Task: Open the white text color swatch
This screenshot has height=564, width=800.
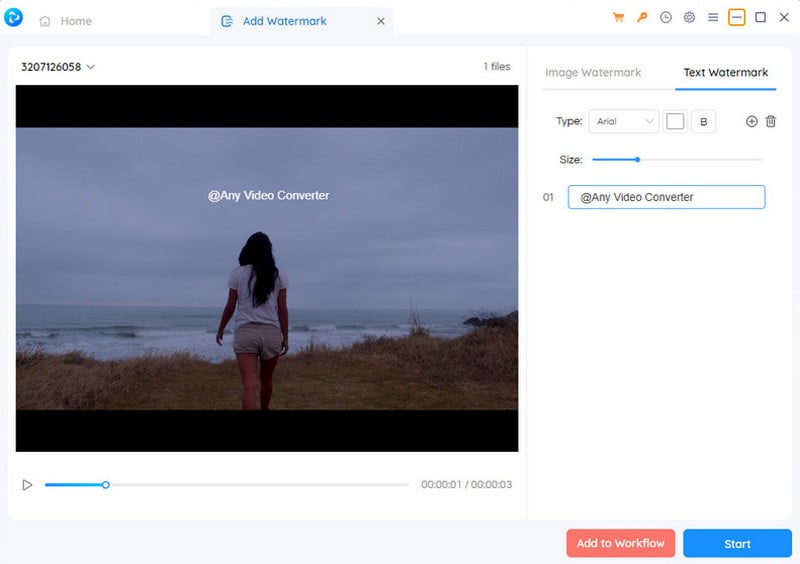Action: (x=675, y=121)
